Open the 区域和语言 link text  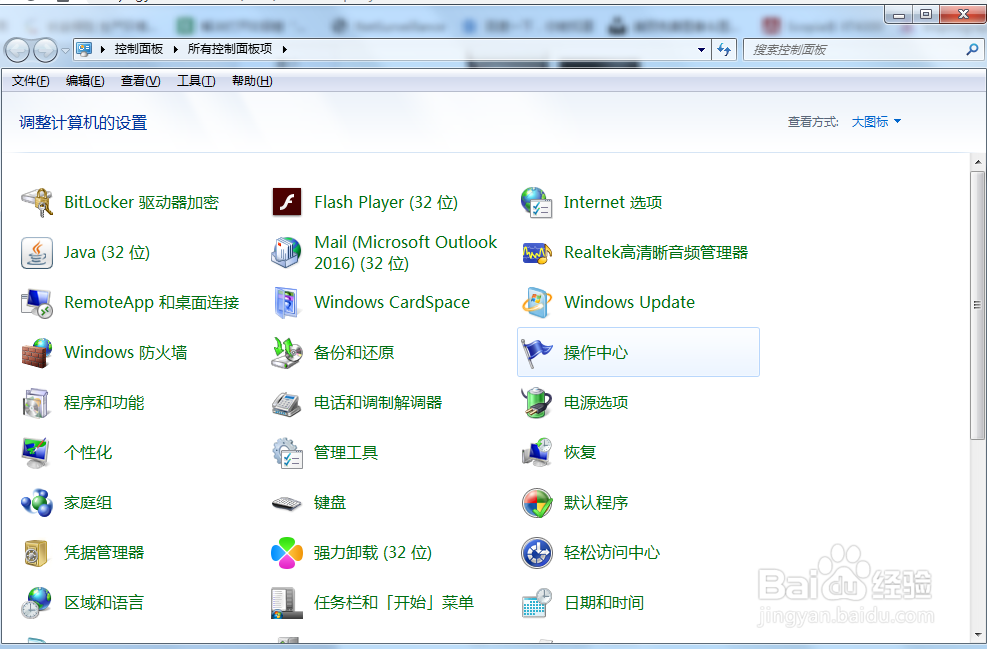104,603
